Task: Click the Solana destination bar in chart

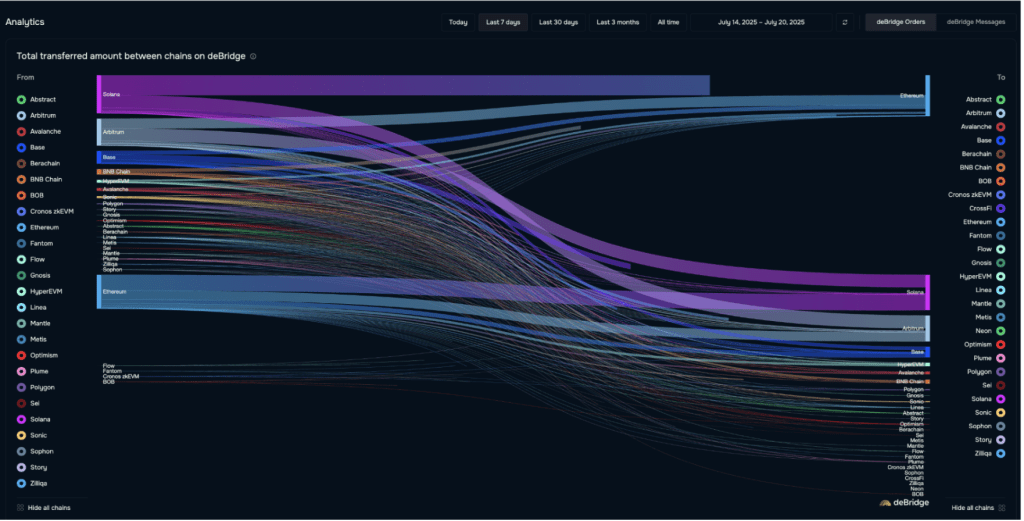Action: tap(927, 292)
